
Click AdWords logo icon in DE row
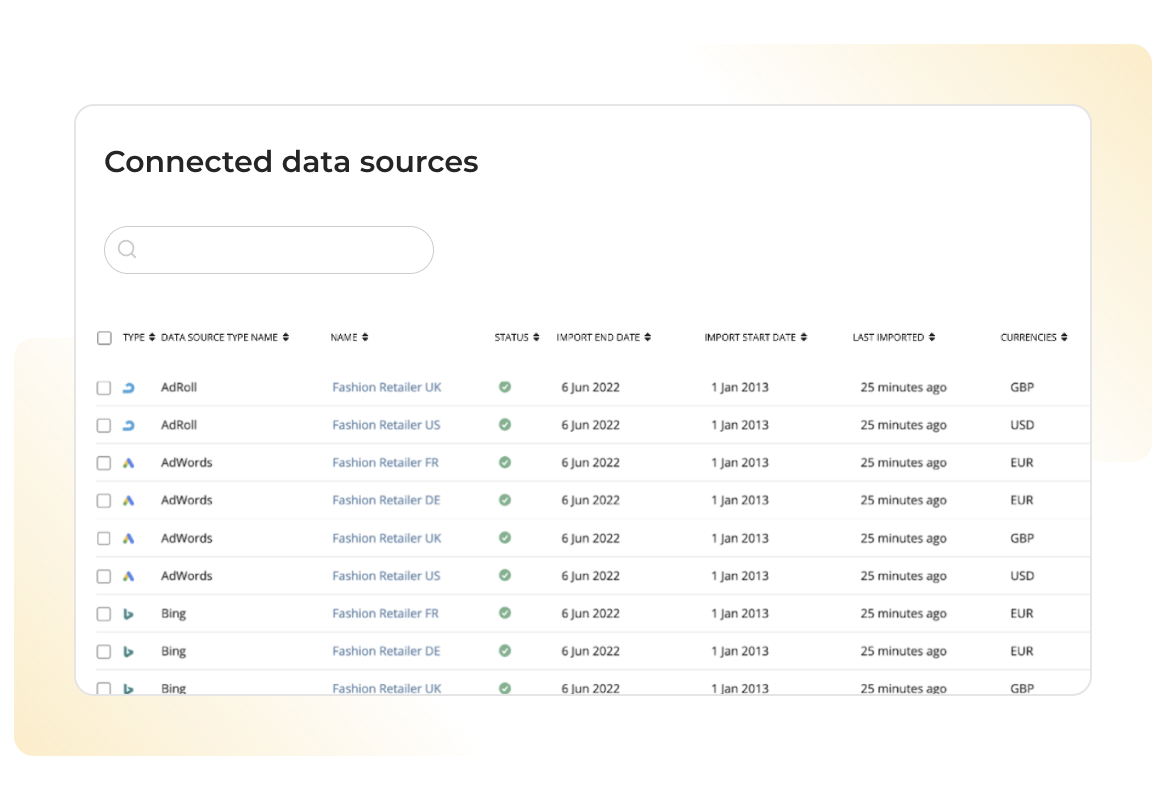129,501
